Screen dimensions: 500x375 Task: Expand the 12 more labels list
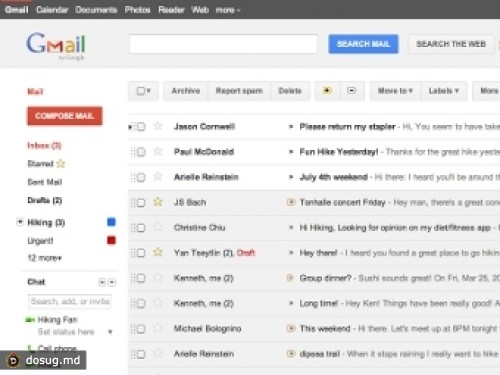(x=45, y=258)
